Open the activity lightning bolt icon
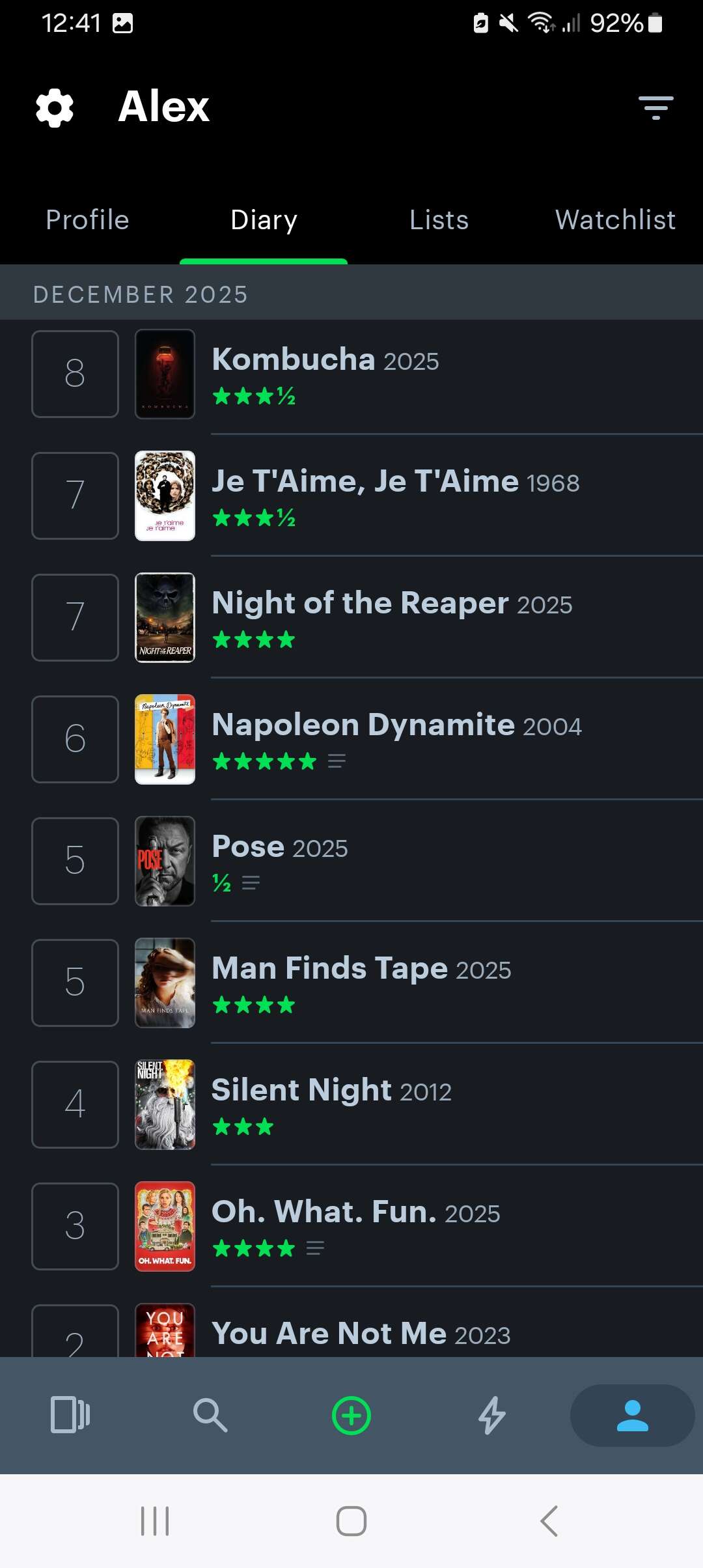Screen dimensions: 703x1568 coord(492,1415)
